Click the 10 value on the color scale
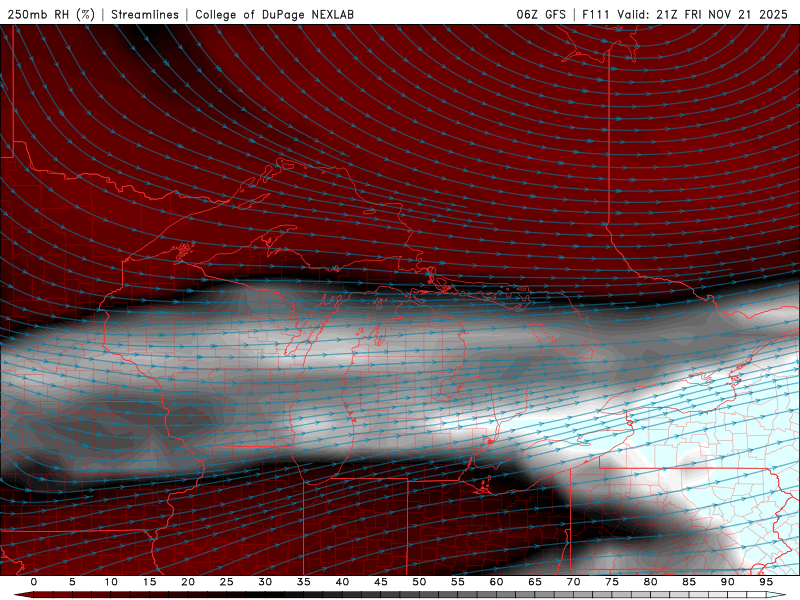The image size is (800, 600). tap(111, 582)
